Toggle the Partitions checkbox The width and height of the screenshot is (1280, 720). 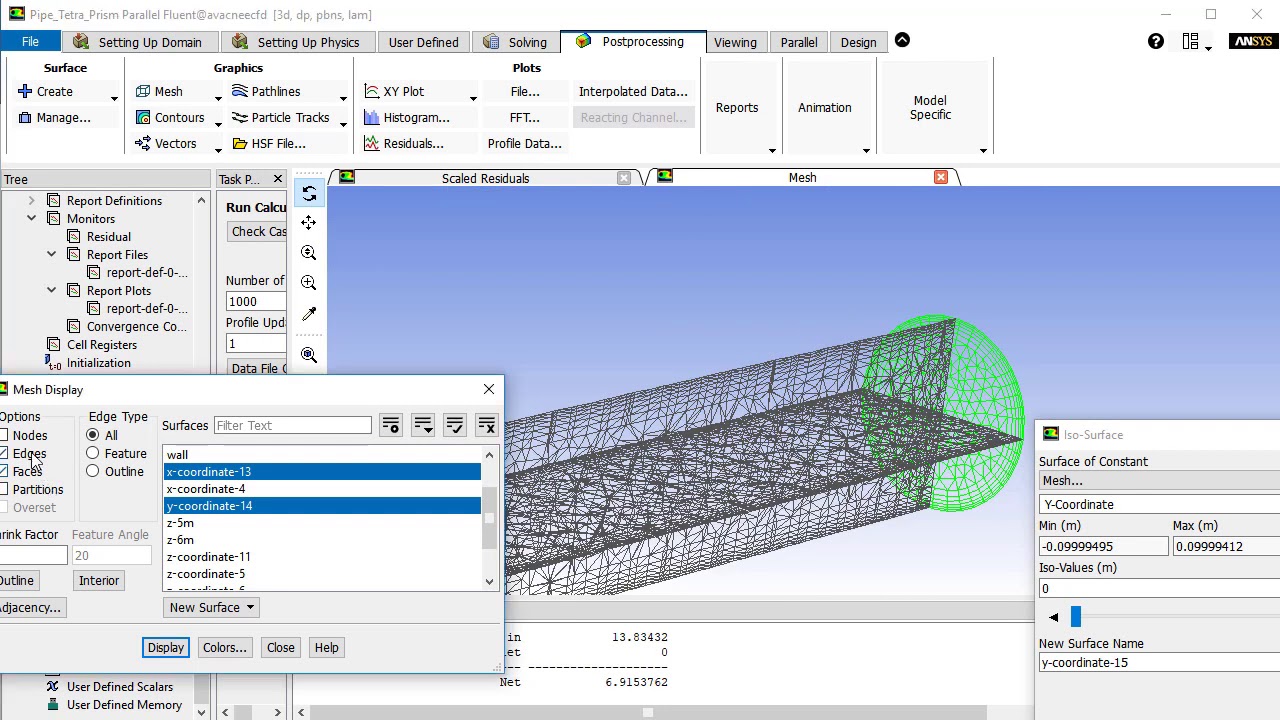4,489
